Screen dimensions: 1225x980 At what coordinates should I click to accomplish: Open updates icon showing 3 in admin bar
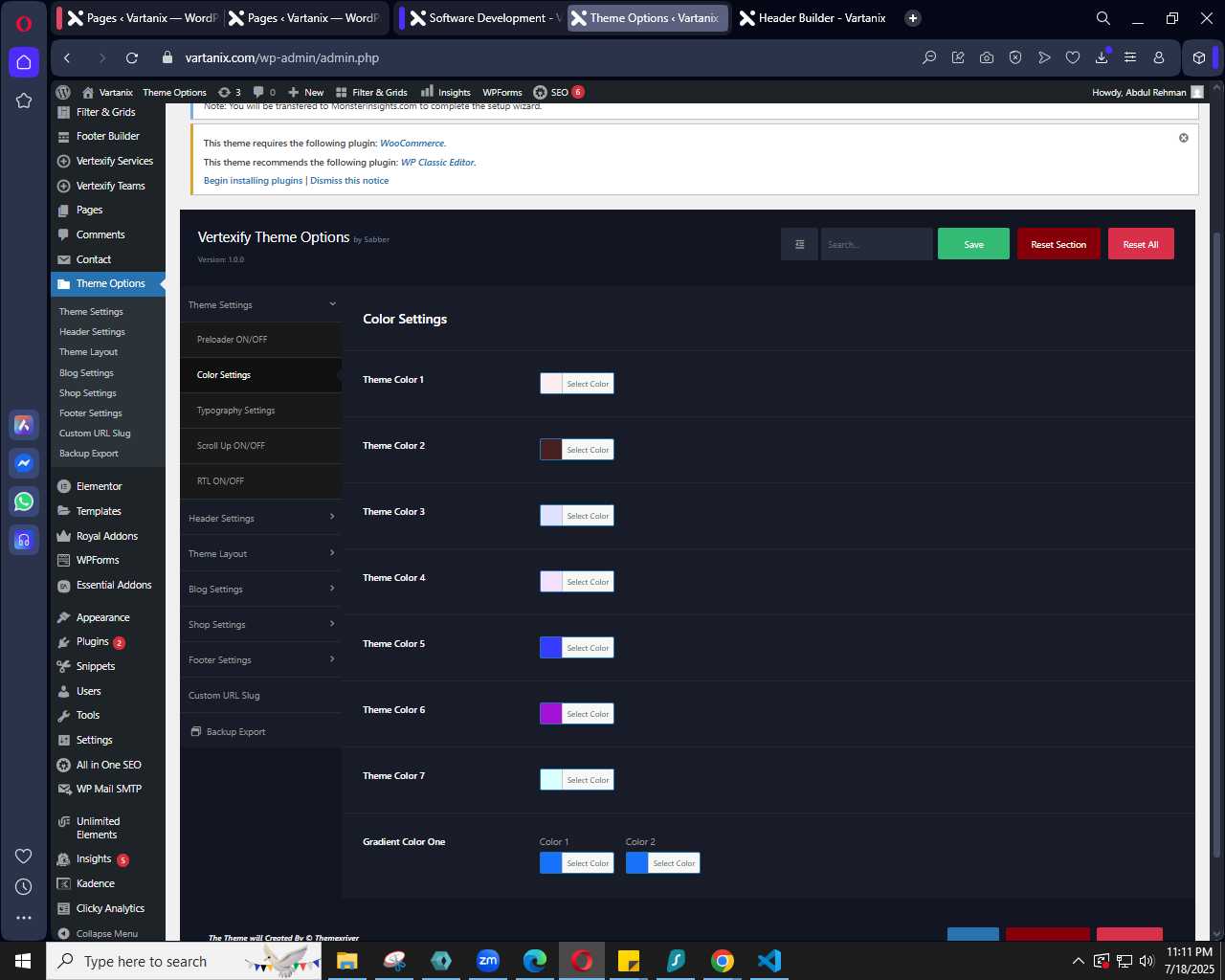pos(230,93)
